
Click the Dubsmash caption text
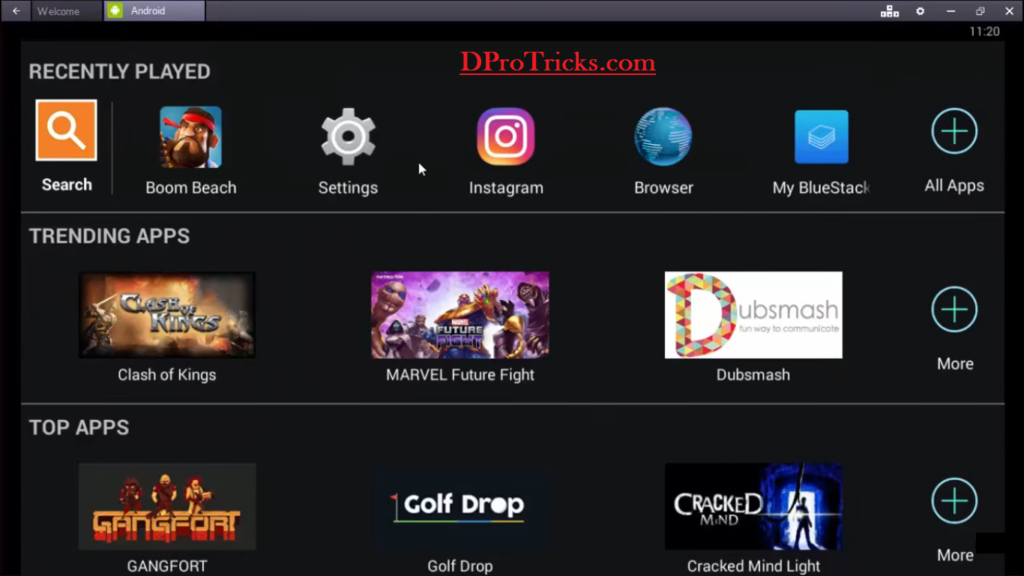click(753, 375)
